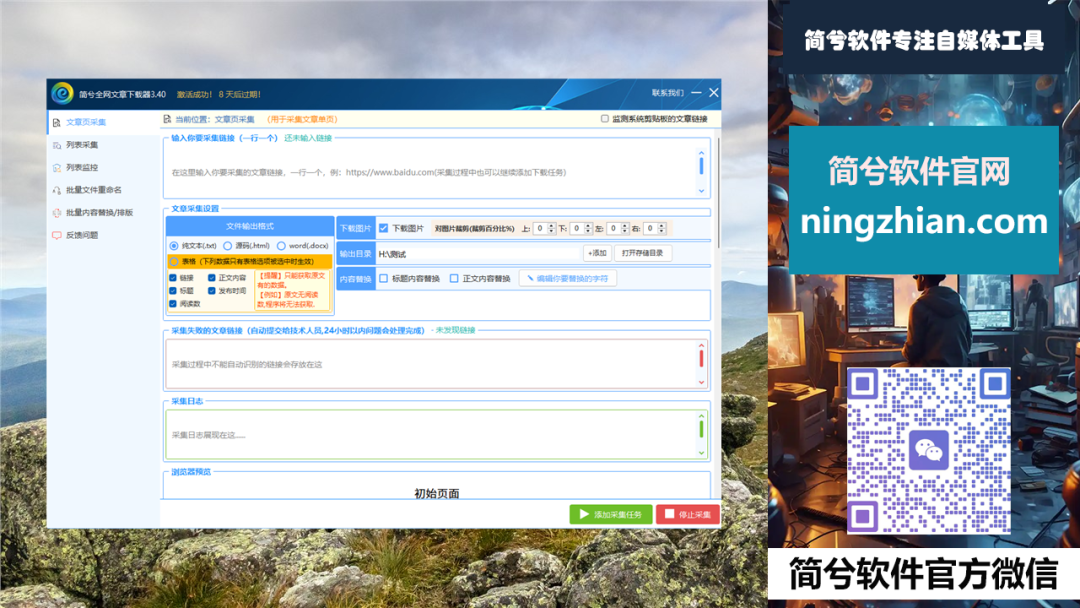Open 联系我们 link in title bar
The height and width of the screenshot is (608, 1080).
pos(667,93)
